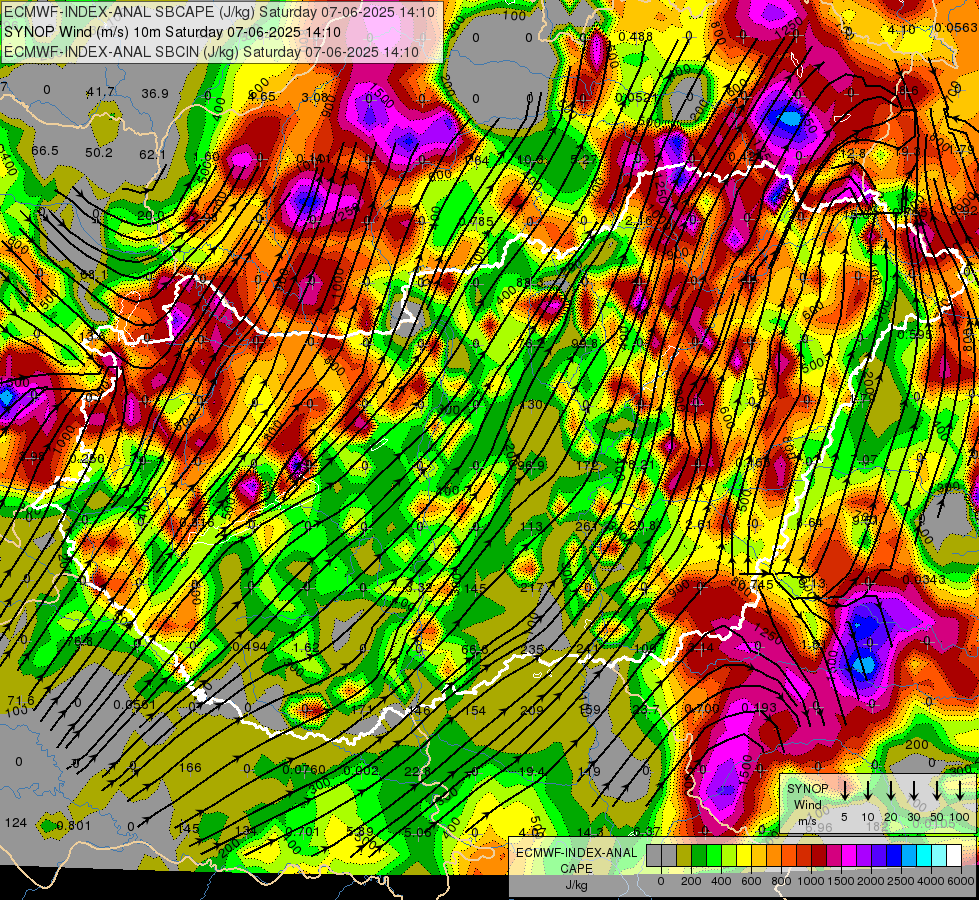Click the '0.701' value on the map
Image resolution: width=979 pixels, height=900 pixels.
coord(303,831)
